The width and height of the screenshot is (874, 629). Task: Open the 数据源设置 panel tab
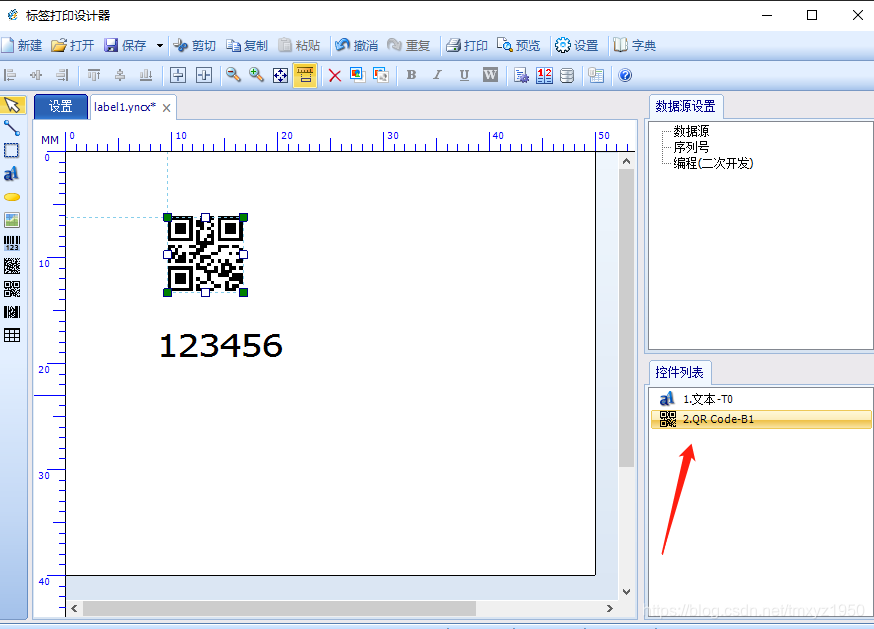click(686, 106)
